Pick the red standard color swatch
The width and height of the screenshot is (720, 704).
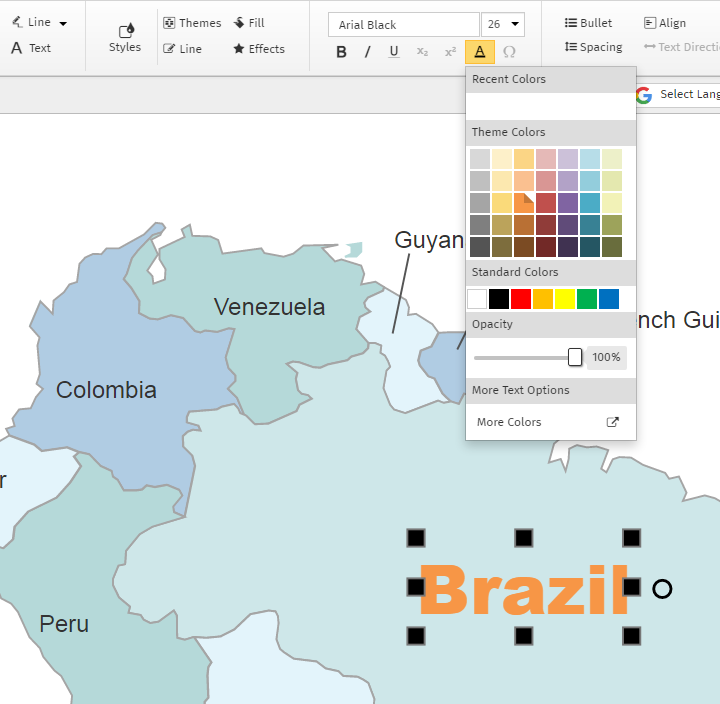point(521,299)
